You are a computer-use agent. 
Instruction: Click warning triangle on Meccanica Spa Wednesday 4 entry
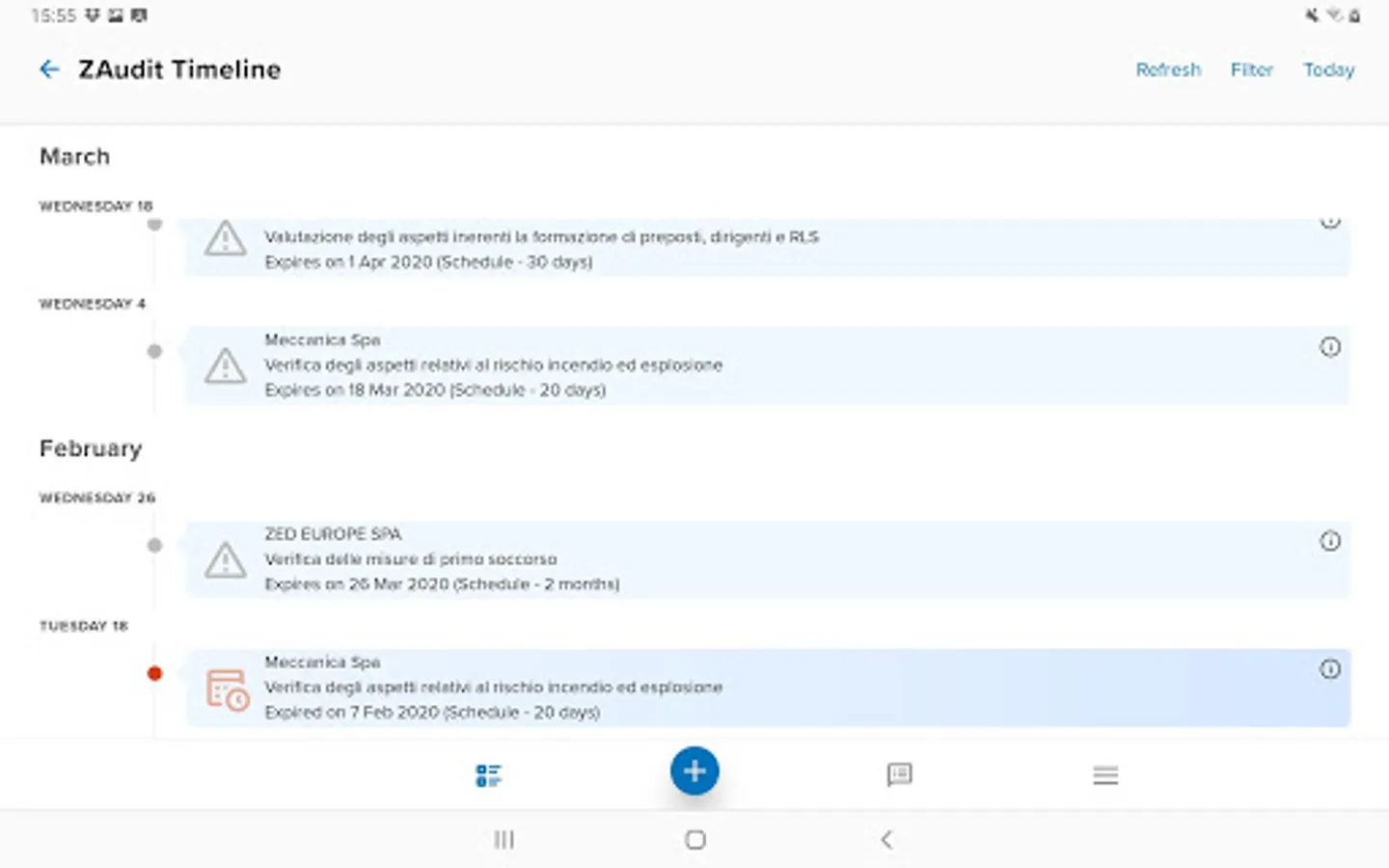pyautogui.click(x=226, y=366)
